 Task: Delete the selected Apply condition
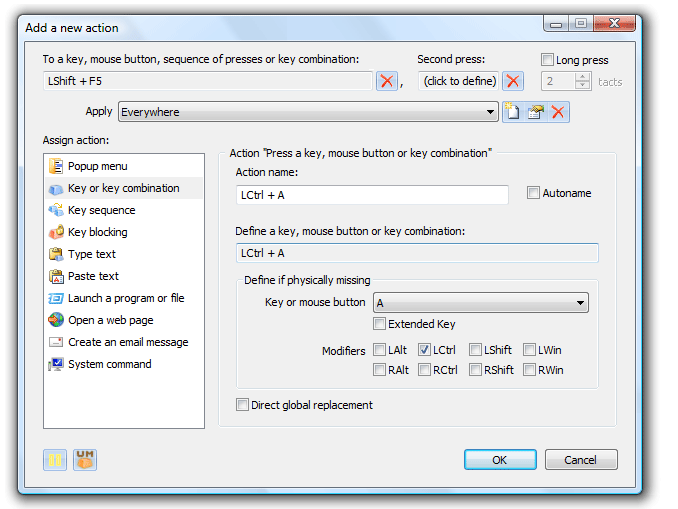click(x=558, y=112)
